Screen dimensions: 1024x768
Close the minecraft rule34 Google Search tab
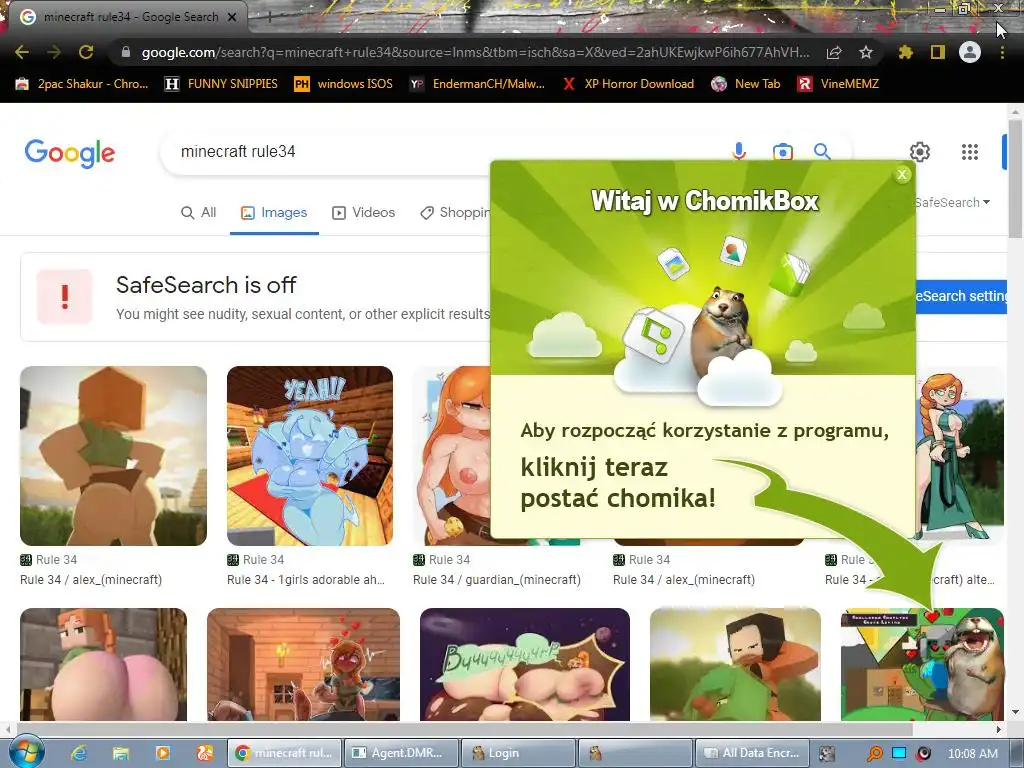(232, 17)
